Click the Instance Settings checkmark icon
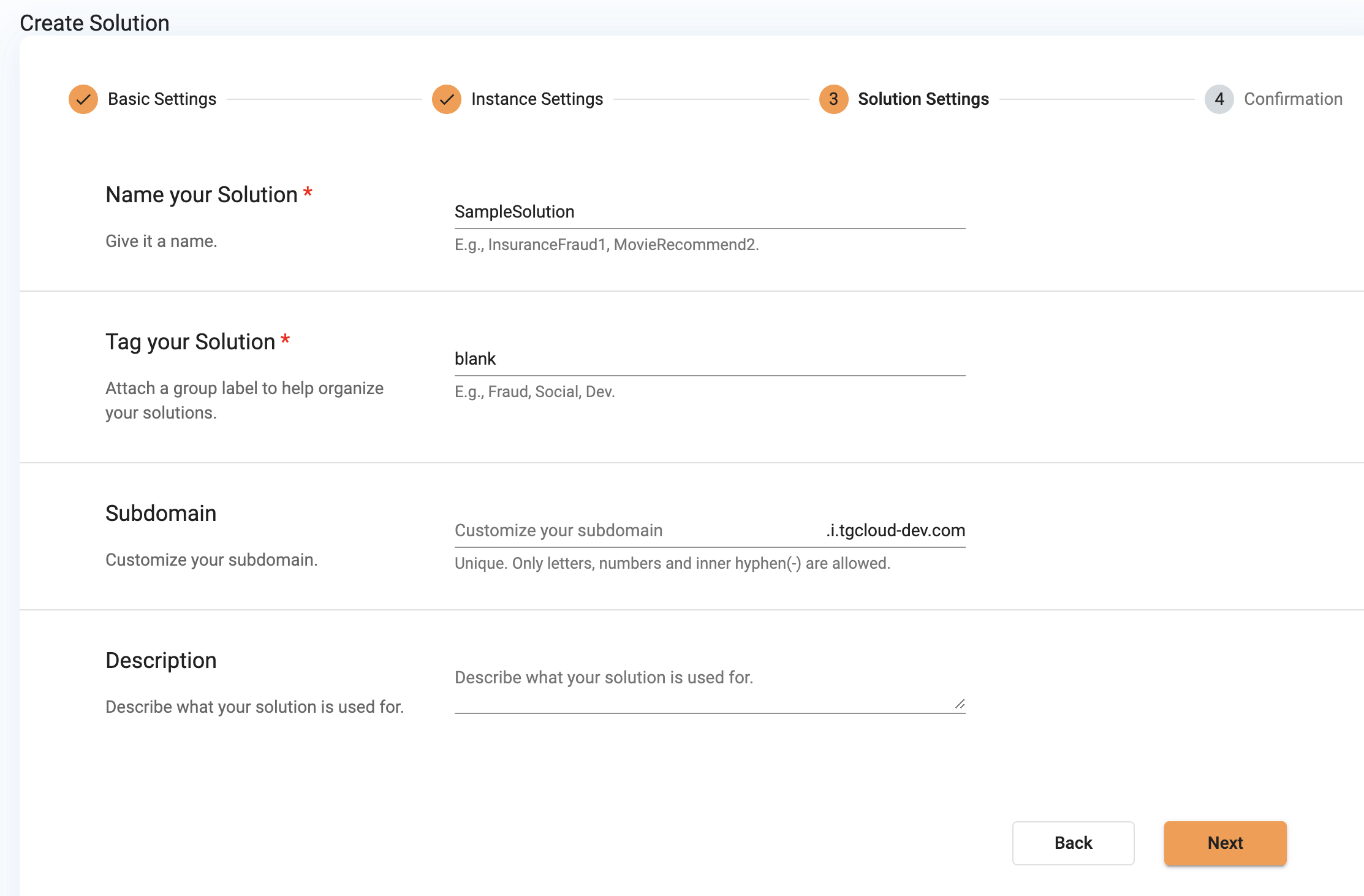Viewport: 1364px width, 896px height. click(x=447, y=98)
